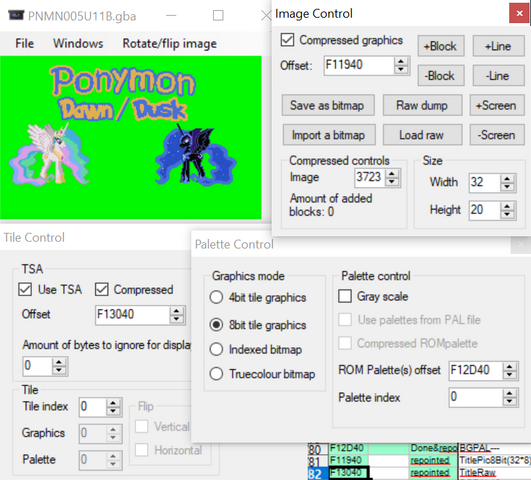Click the +Block button
The height and width of the screenshot is (480, 531).
point(441,46)
